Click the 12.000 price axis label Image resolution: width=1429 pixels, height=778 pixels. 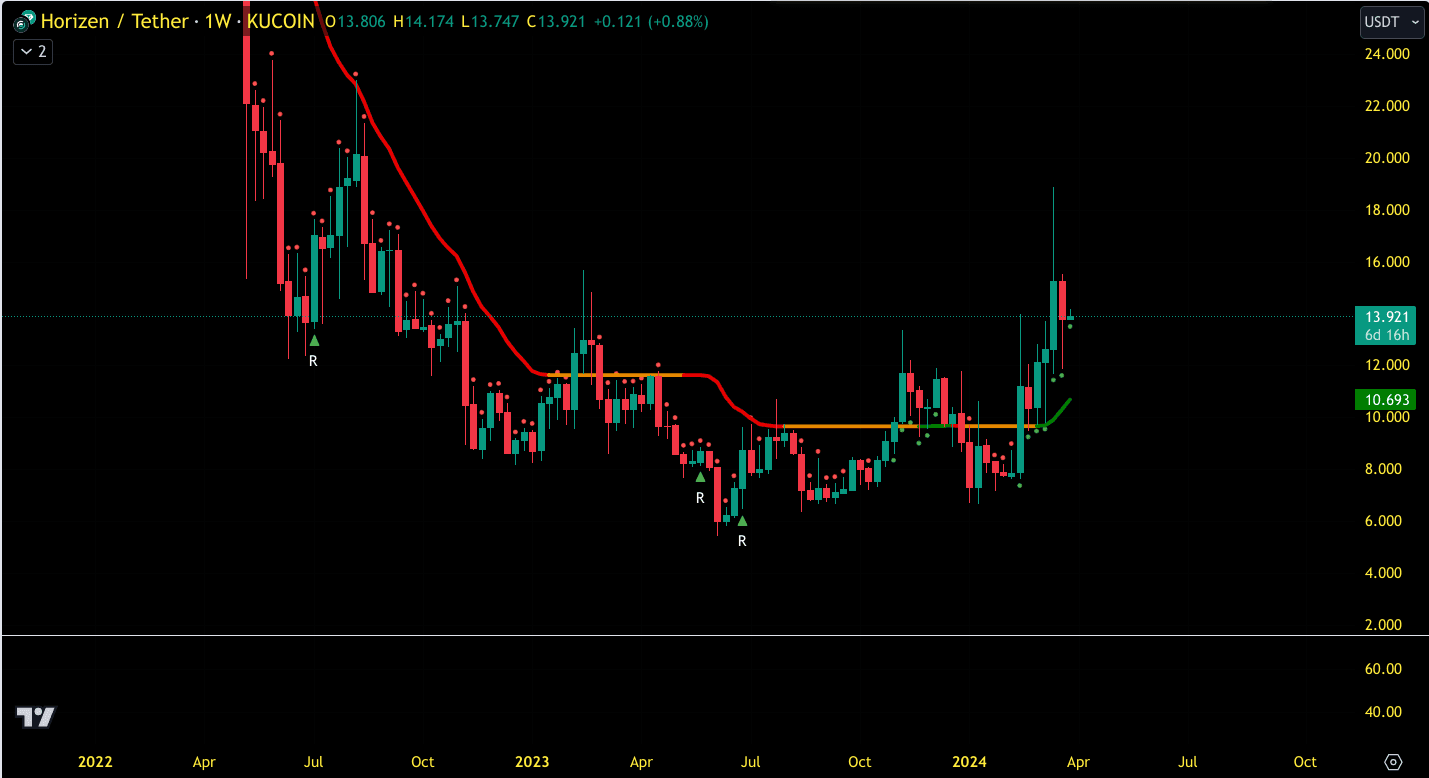1387,364
